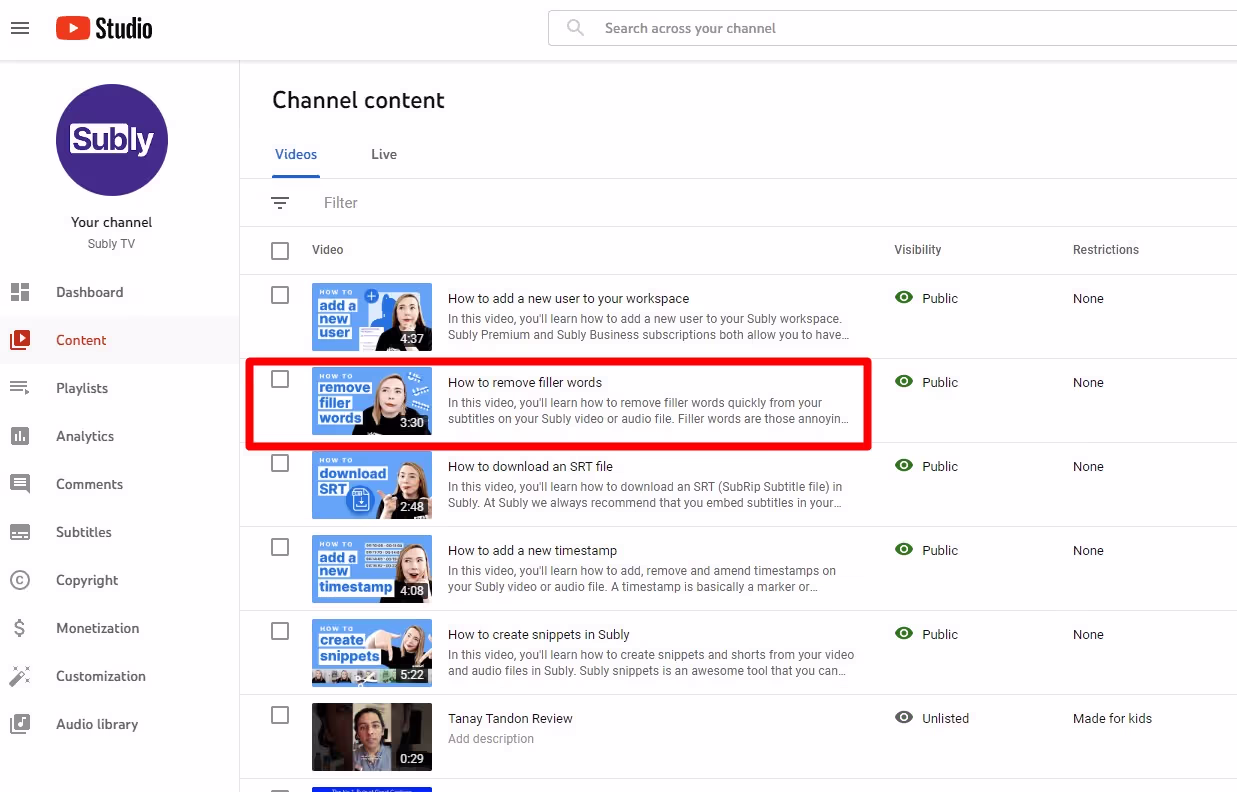This screenshot has width=1237, height=792.
Task: Click the Monetization dollar icon
Action: tap(20, 628)
